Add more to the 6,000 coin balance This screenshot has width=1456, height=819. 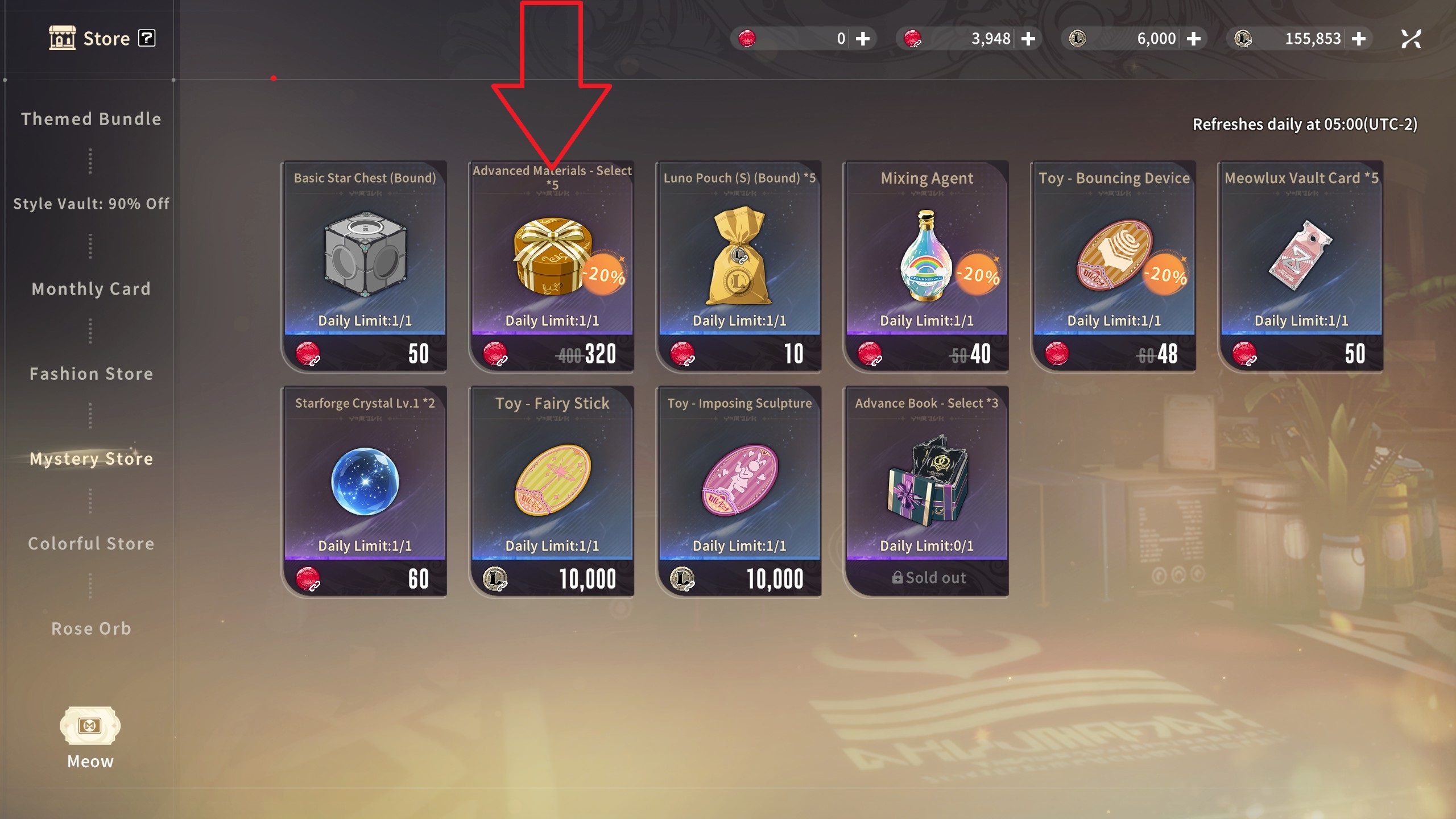(1194, 39)
